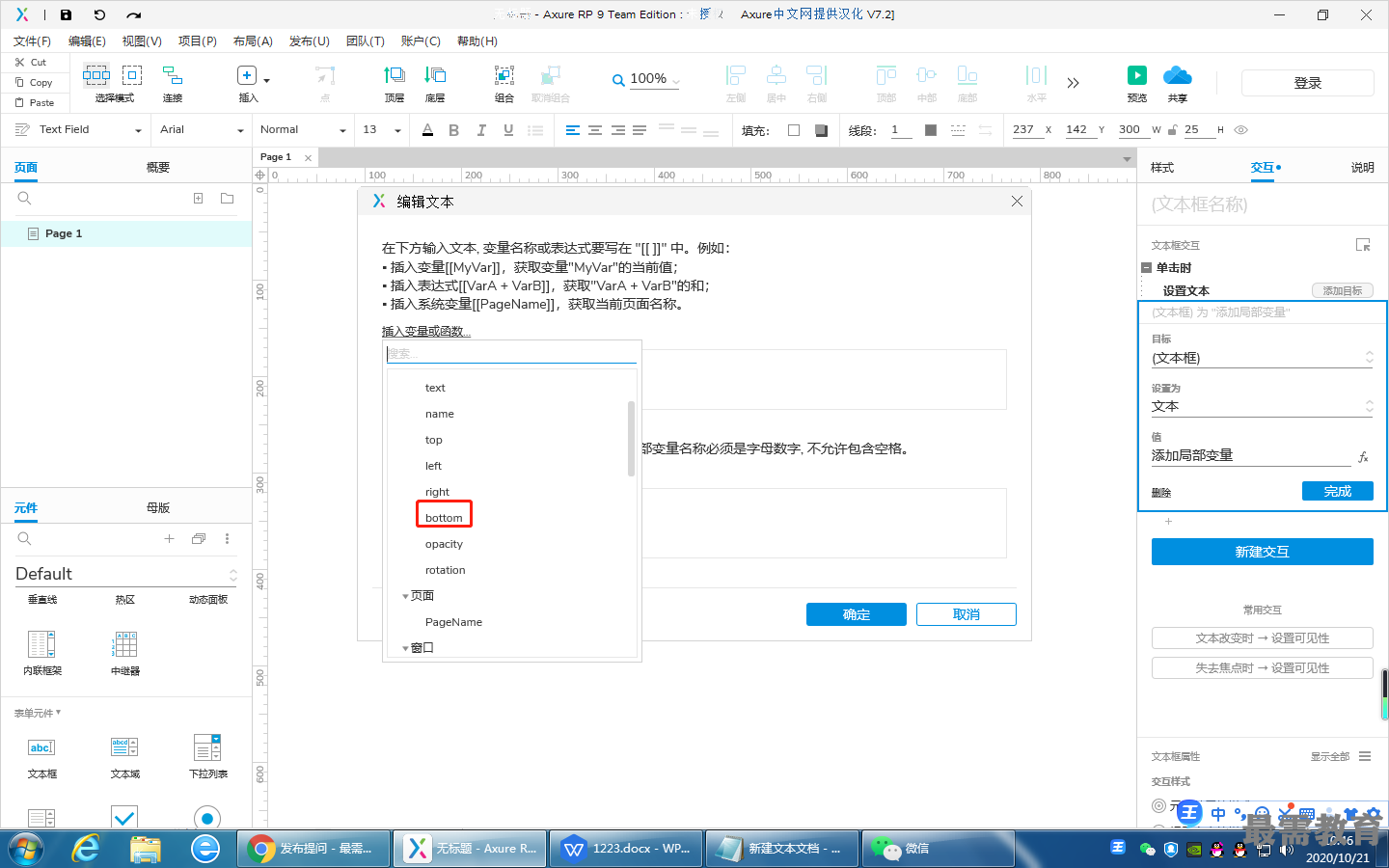
Task: Click the search field in variable list
Action: [x=511, y=354]
